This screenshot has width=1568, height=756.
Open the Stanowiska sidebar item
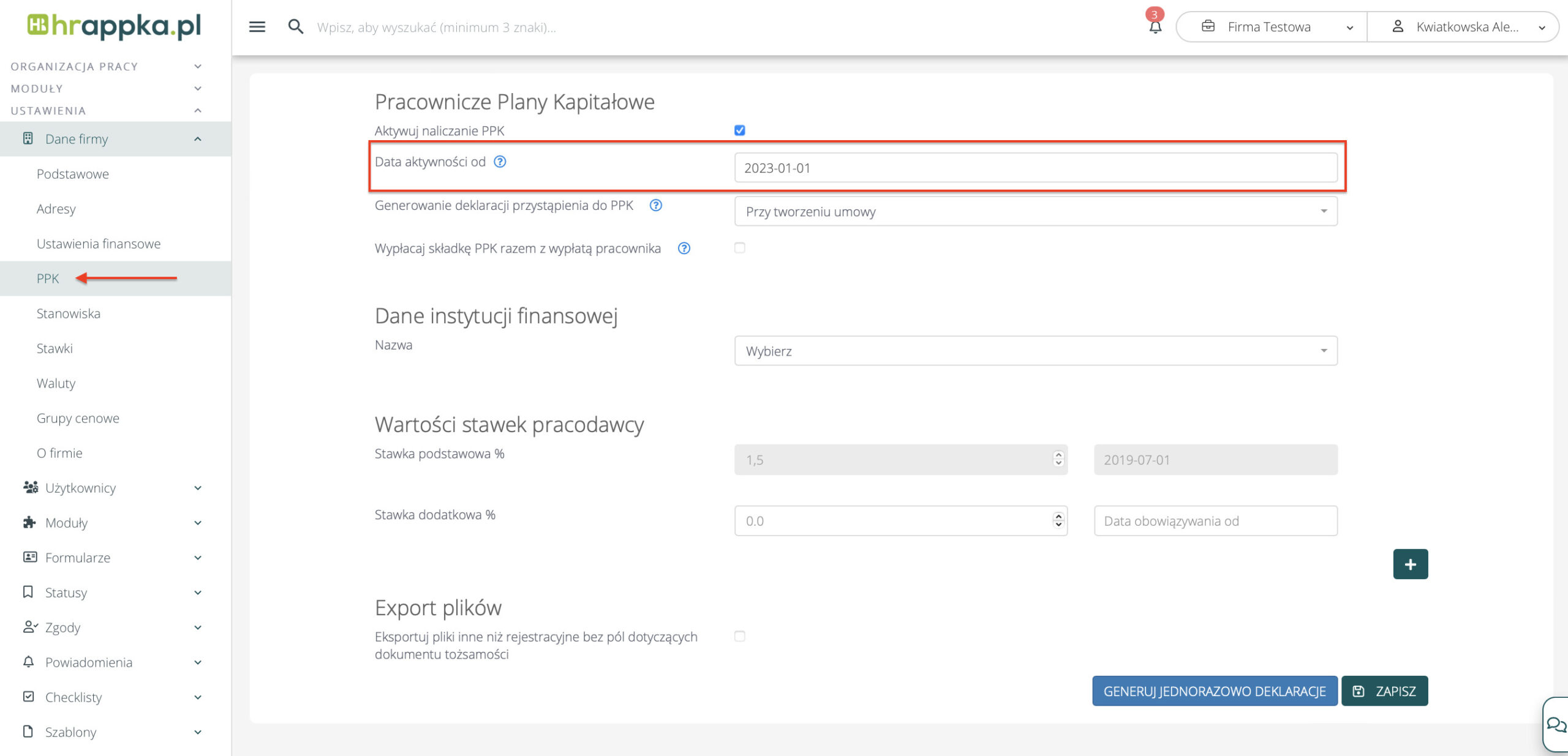point(69,313)
